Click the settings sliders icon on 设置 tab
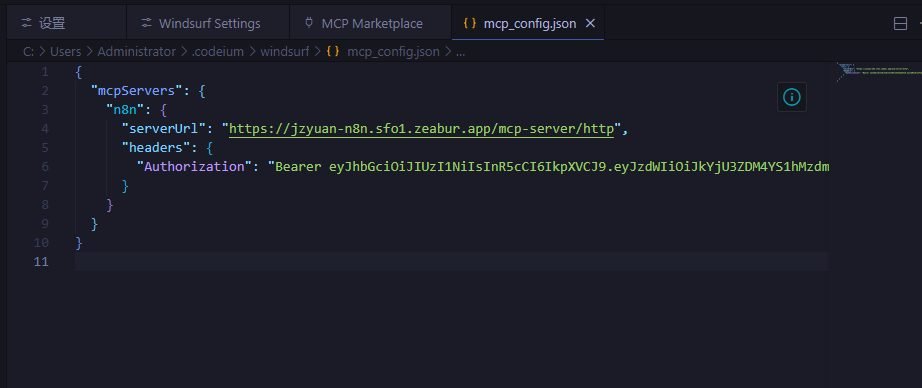 [x=26, y=24]
